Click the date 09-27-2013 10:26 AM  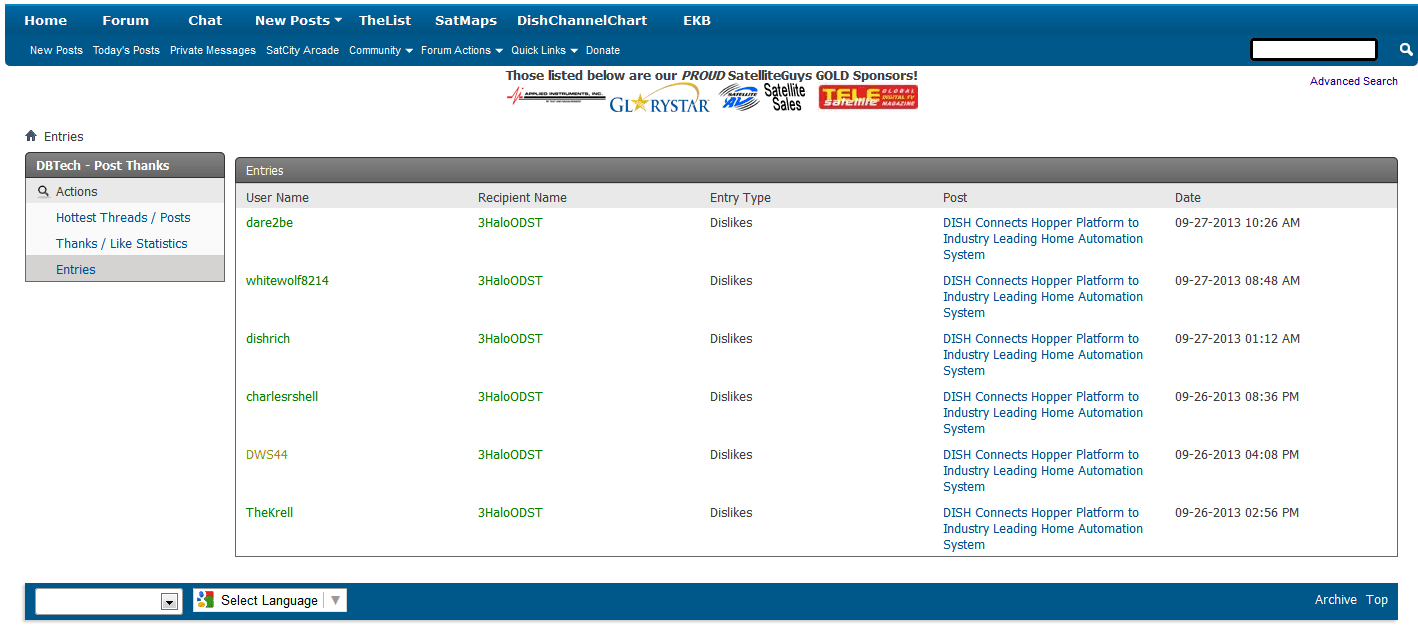pyautogui.click(x=1238, y=222)
